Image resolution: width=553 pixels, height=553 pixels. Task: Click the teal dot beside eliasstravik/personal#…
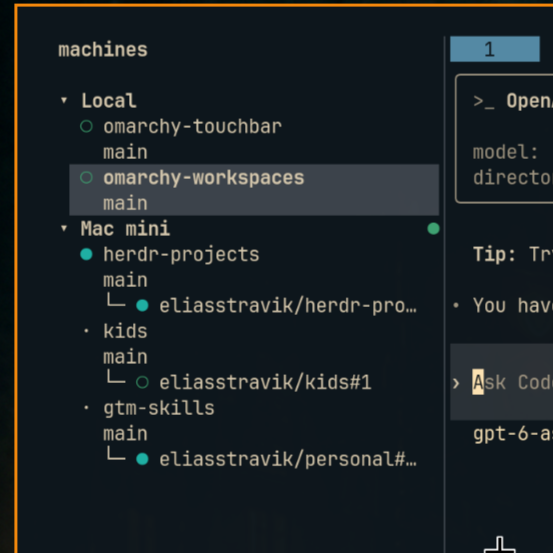pos(142,459)
